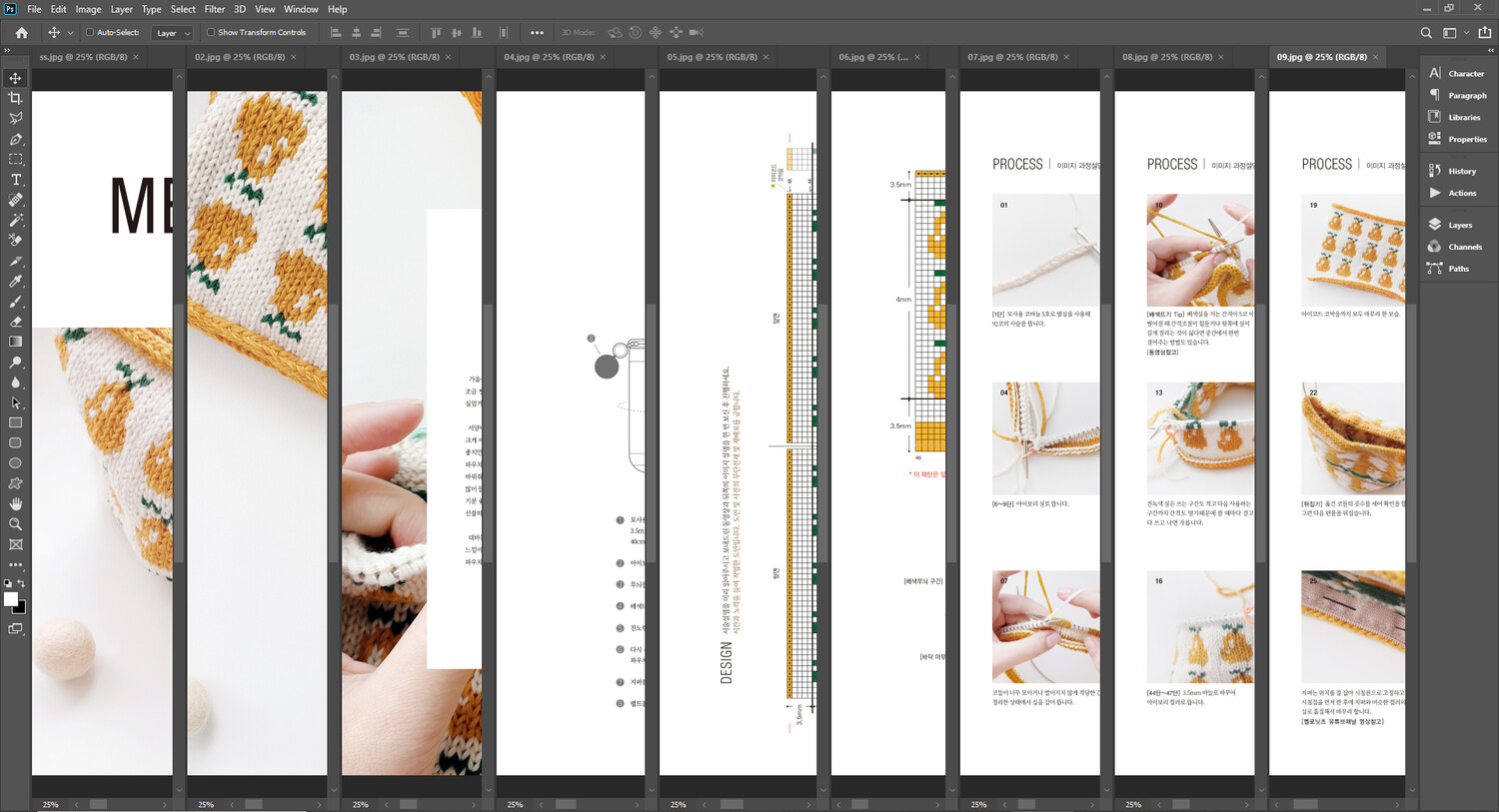Open the Layers panel
Screen dimensions: 1499x812
point(1459,225)
